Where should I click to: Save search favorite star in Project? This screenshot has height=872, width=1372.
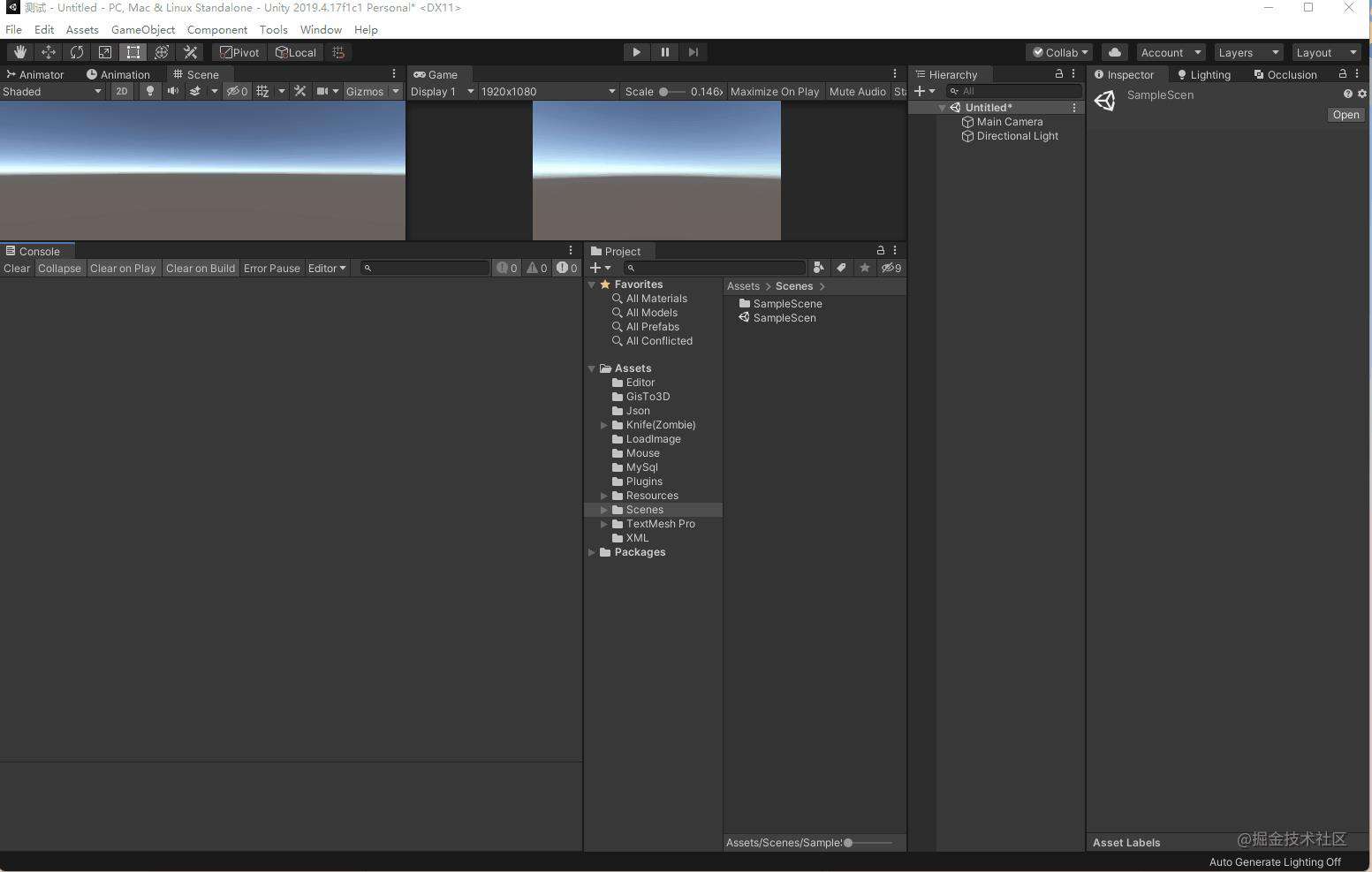coord(865,268)
